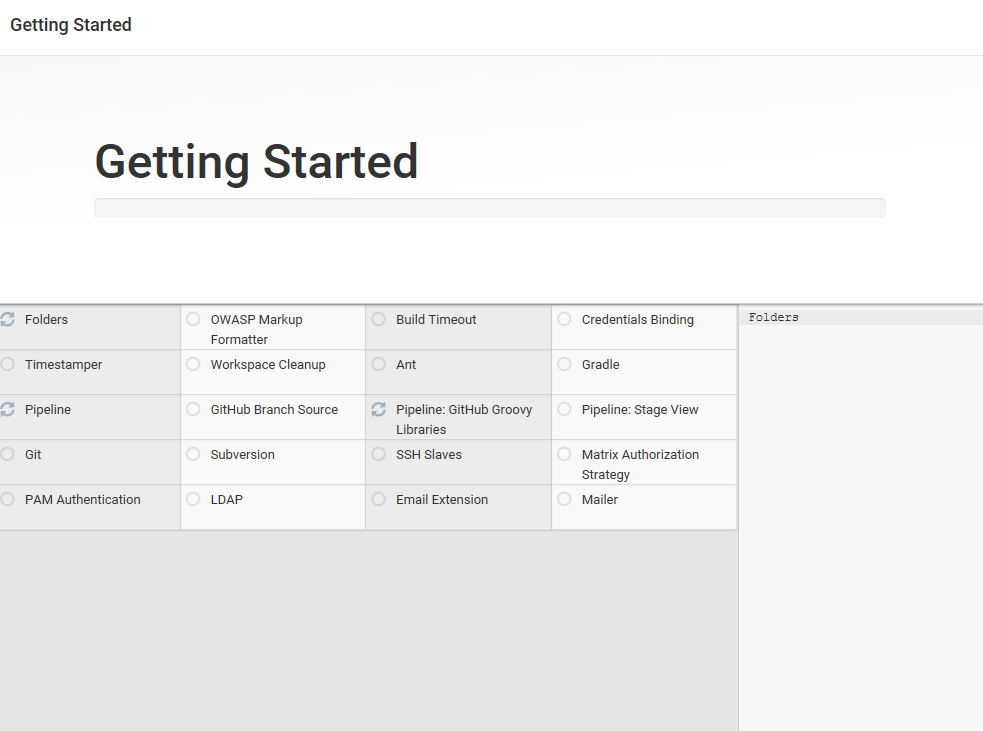
Task: Click the pending circle beside PAM Authentication
Action: (x=8, y=500)
